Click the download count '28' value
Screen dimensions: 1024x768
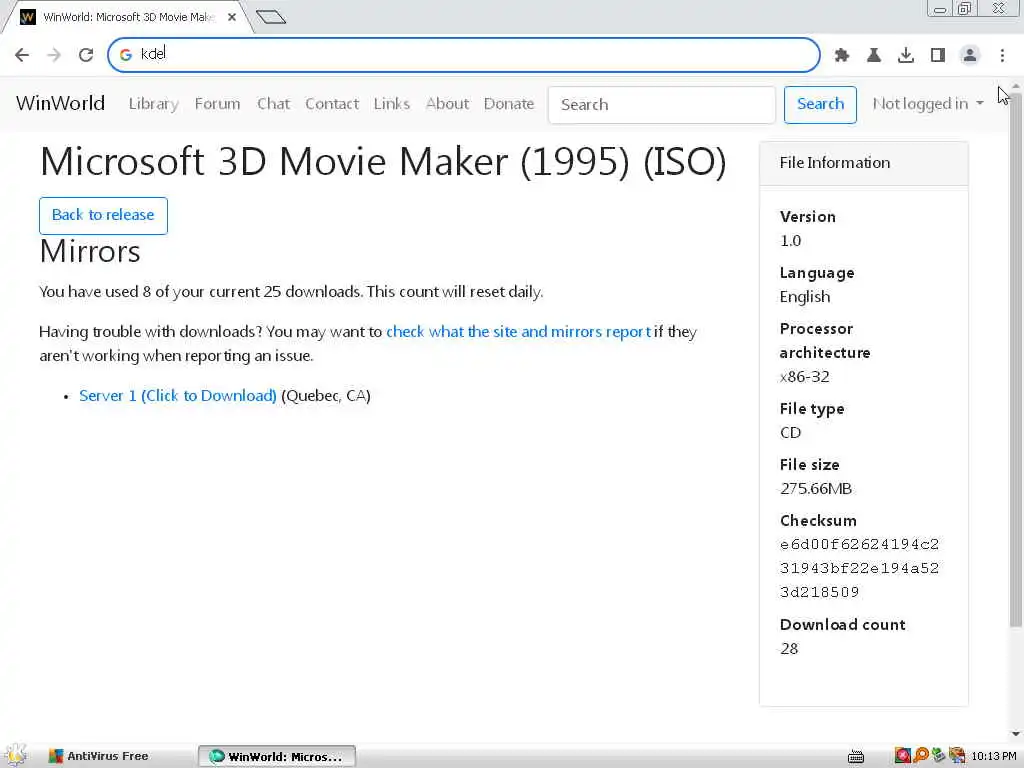789,648
